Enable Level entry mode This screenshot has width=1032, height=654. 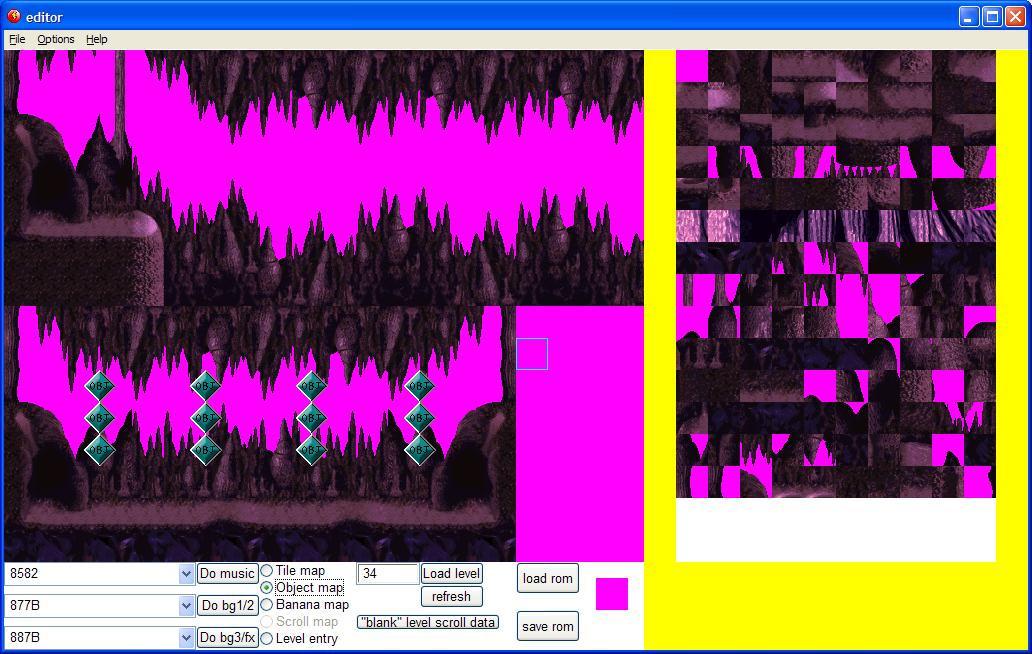pos(266,638)
